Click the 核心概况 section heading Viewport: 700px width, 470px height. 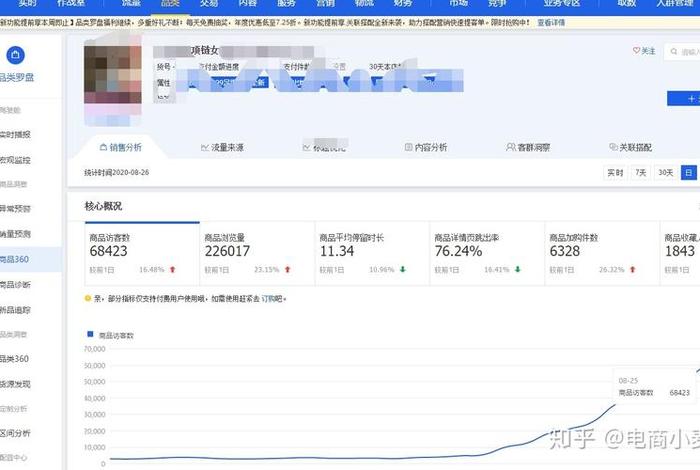103,206
